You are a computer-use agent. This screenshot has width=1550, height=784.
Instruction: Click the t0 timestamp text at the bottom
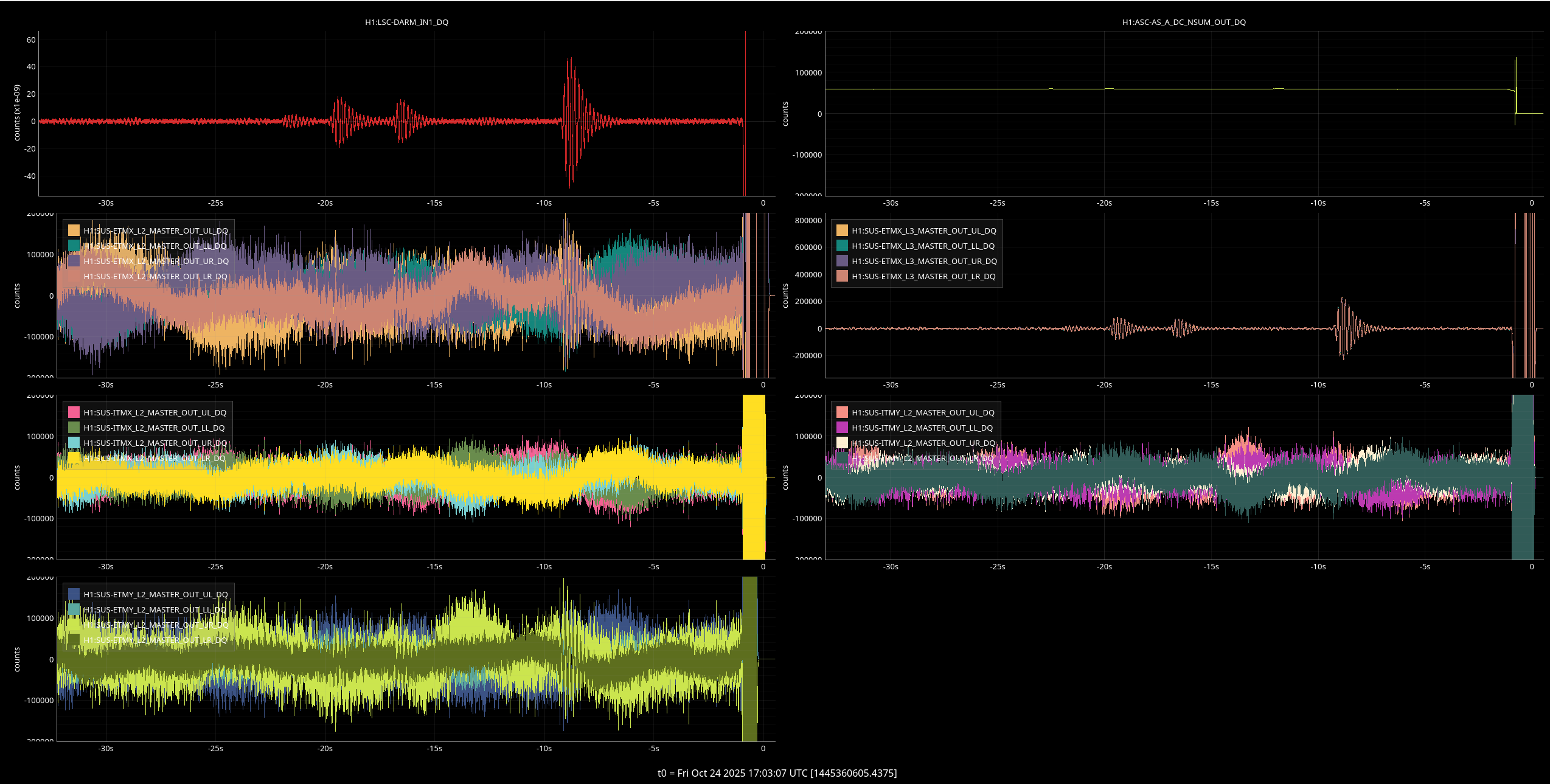click(777, 773)
